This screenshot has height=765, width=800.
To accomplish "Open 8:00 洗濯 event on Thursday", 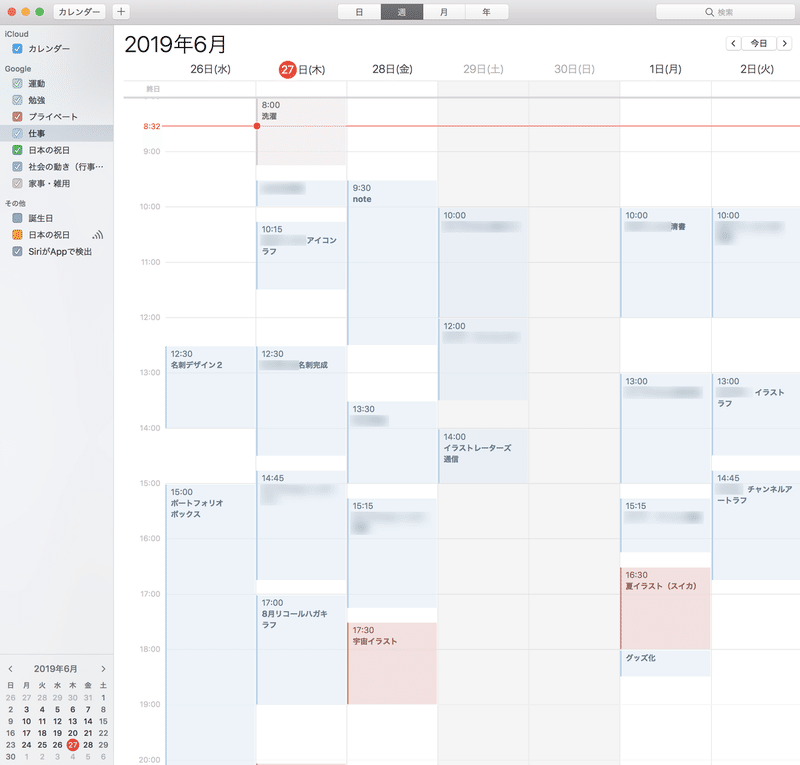I will (301, 132).
